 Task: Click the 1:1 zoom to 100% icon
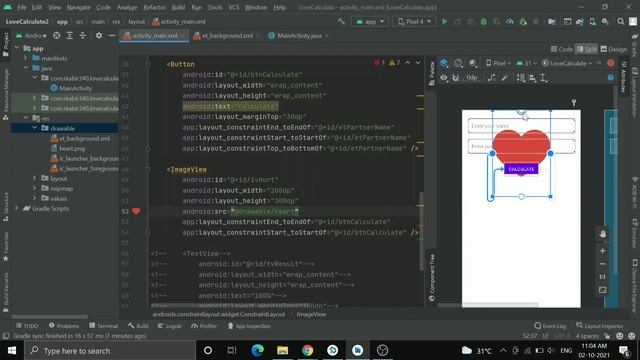pyautogui.click(x=602, y=277)
